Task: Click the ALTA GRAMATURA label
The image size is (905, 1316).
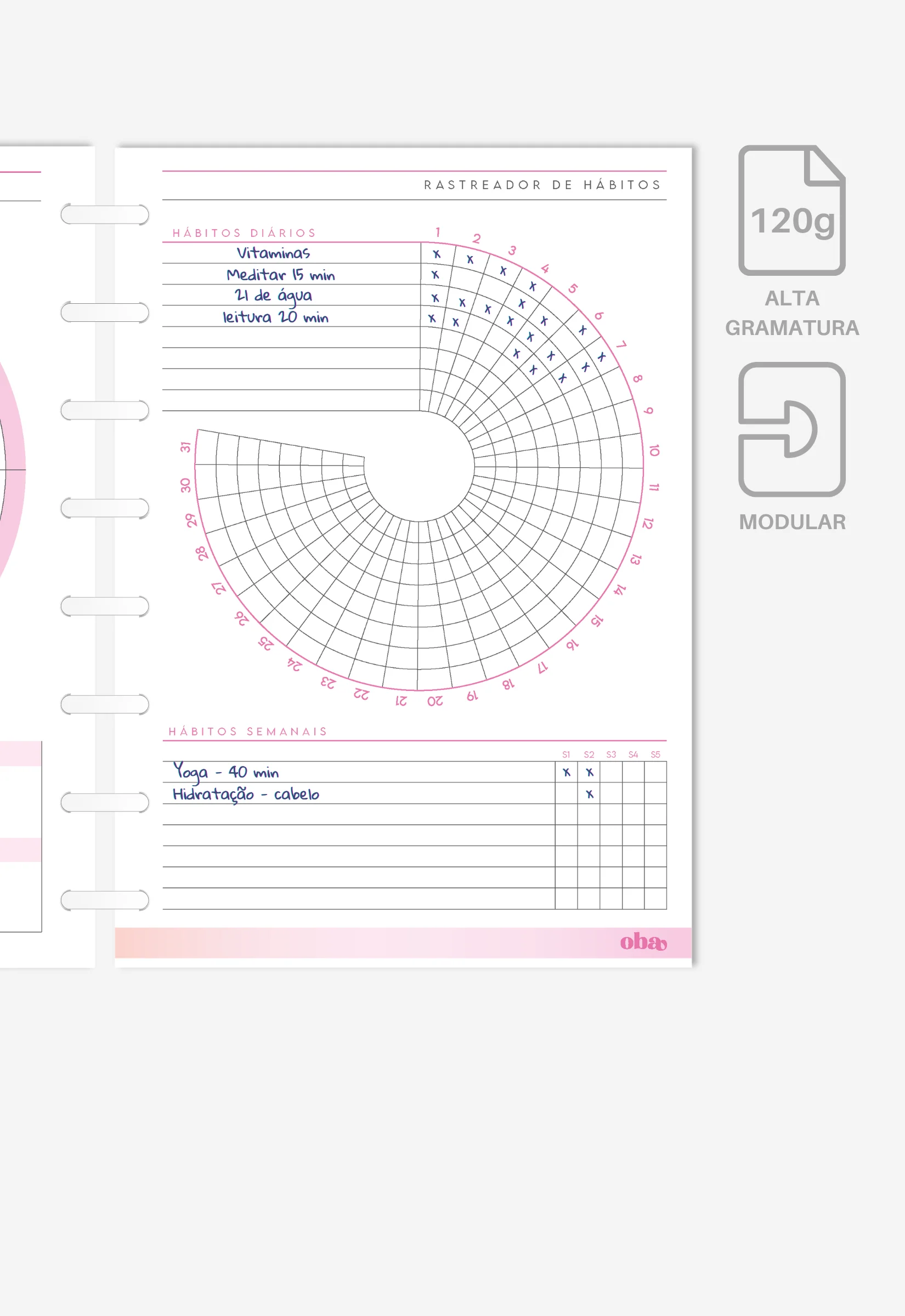Action: click(791, 313)
